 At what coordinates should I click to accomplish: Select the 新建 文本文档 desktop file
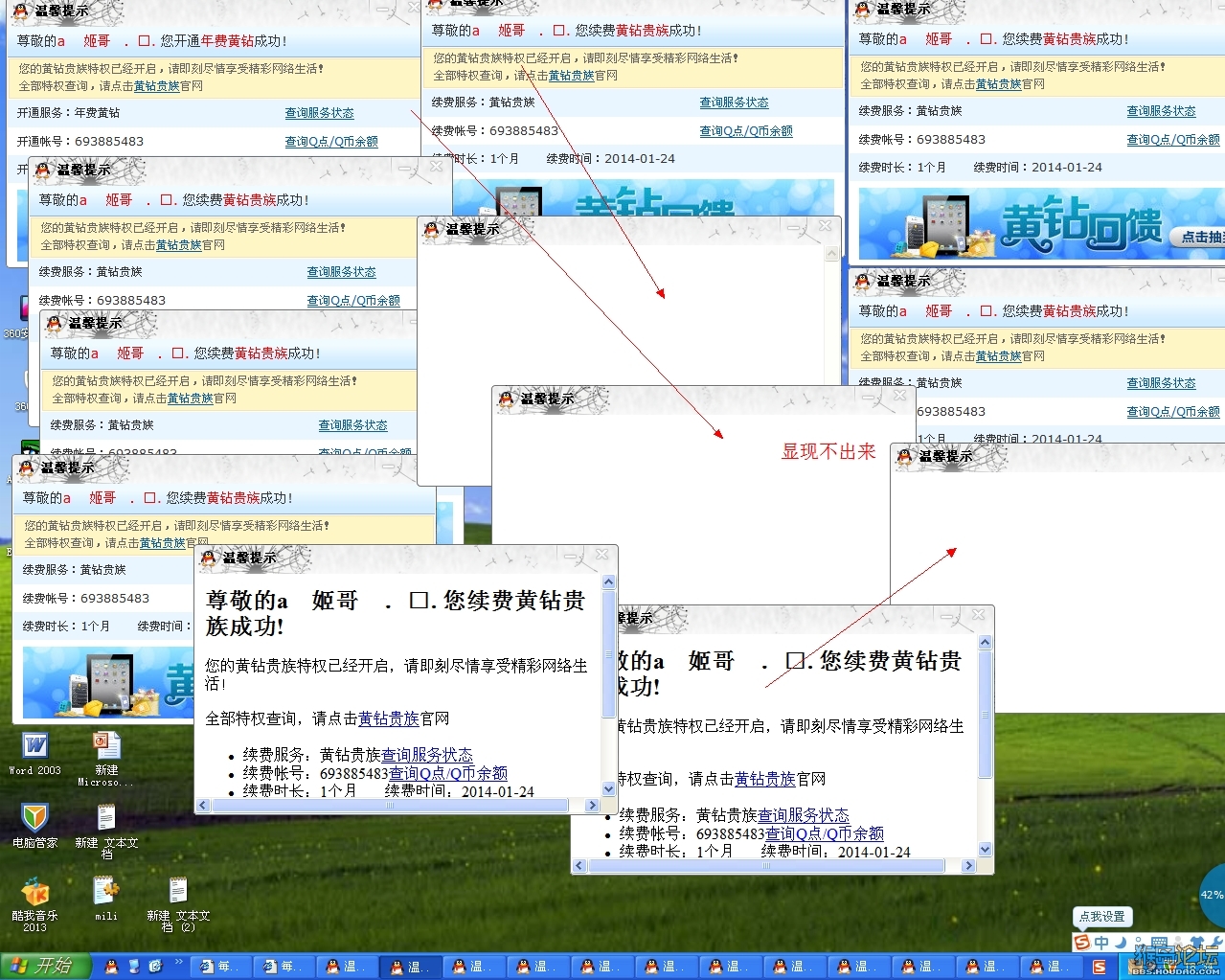coord(106,830)
